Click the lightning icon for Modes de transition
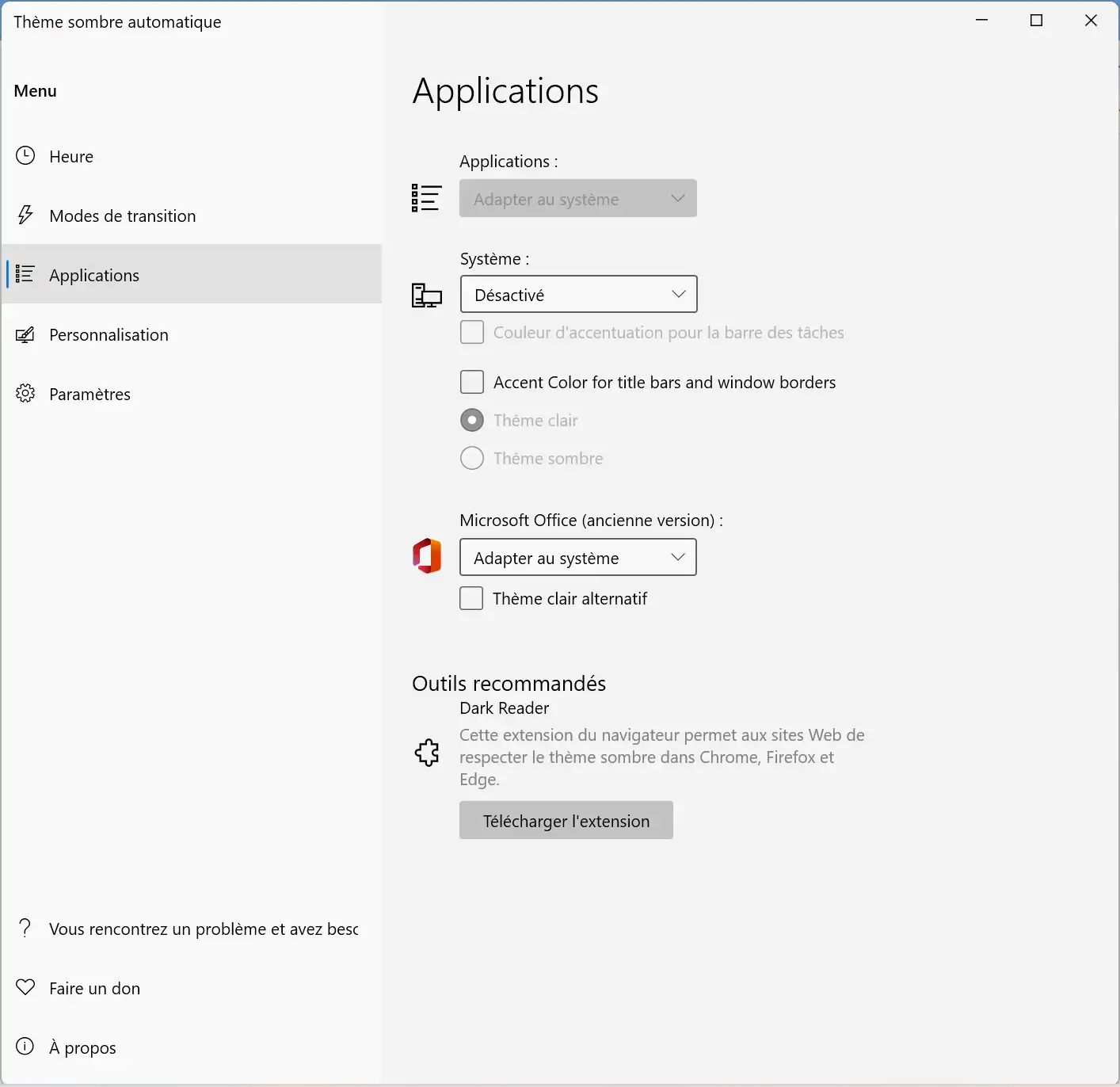The height and width of the screenshot is (1087, 1120). click(x=25, y=215)
